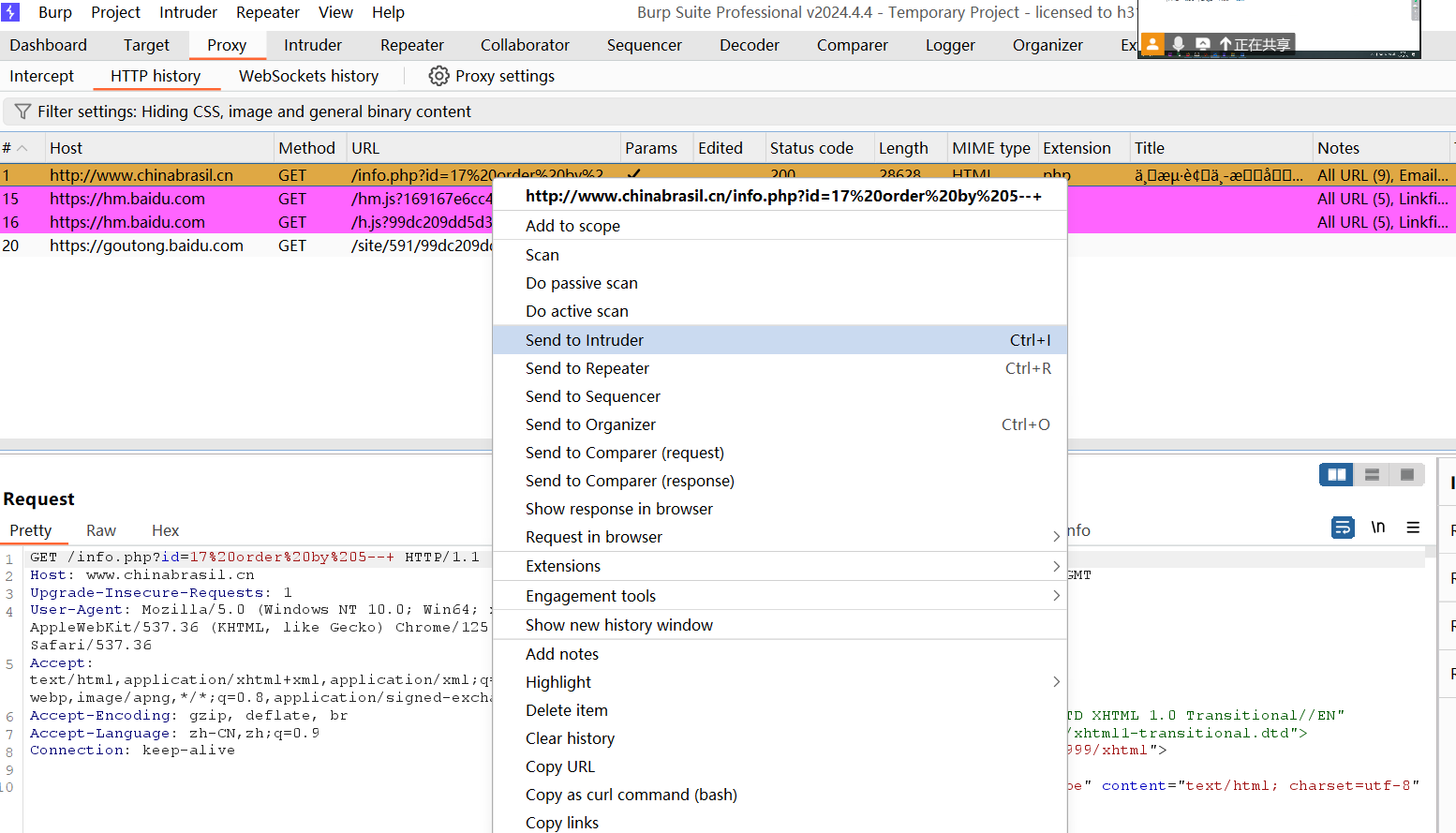This screenshot has height=833, width=1456.
Task: Open the message editor hamburger menu
Action: [x=1413, y=528]
